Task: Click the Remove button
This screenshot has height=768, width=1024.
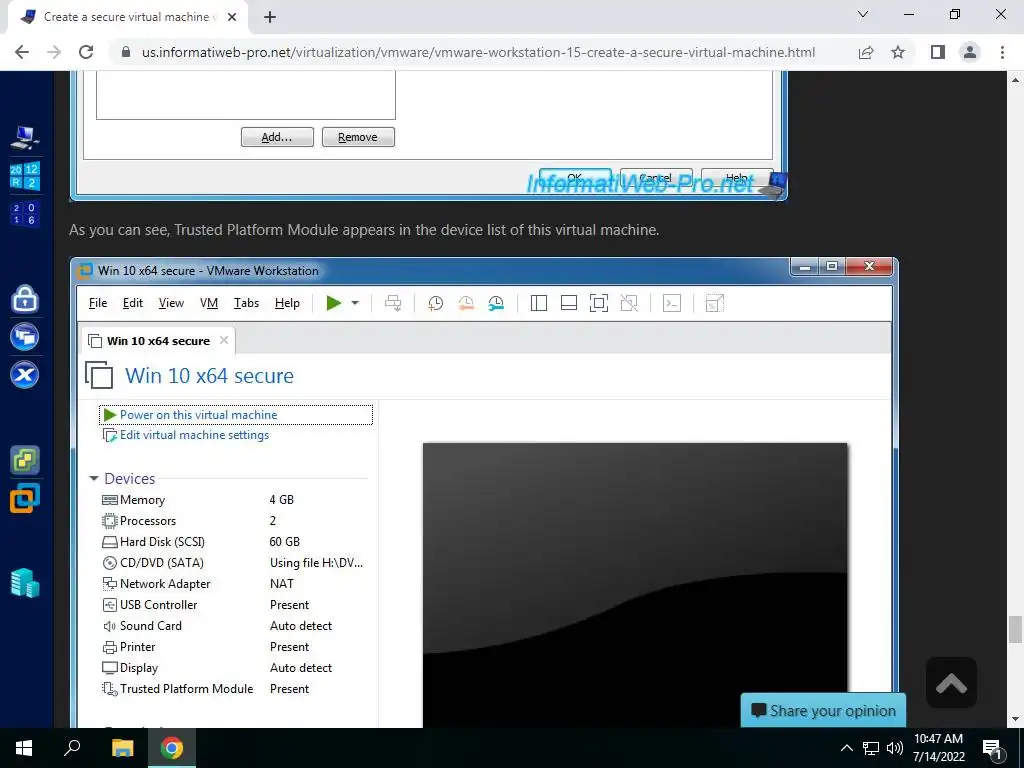Action: 358,137
